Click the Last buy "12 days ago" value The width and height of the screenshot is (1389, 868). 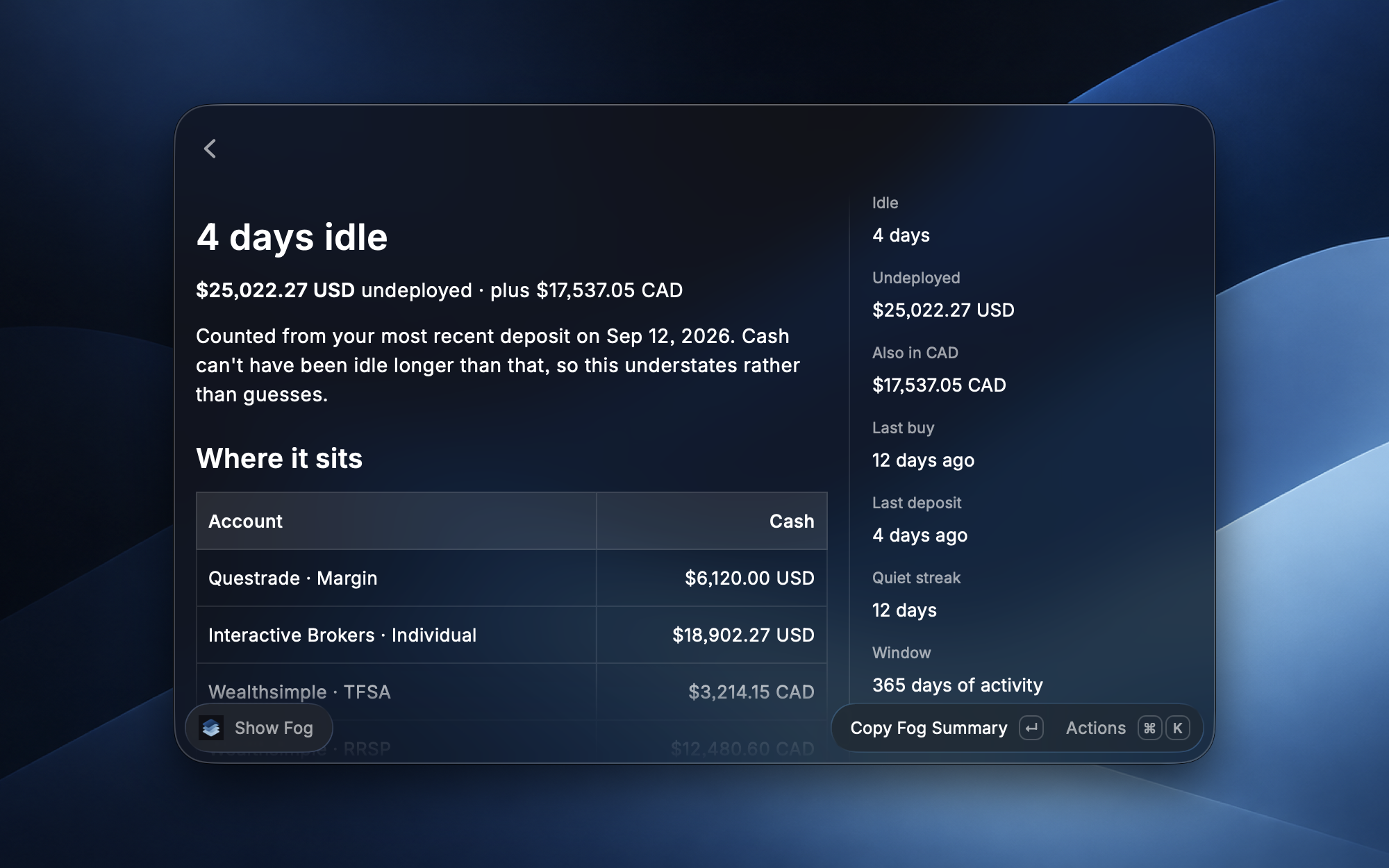click(923, 460)
